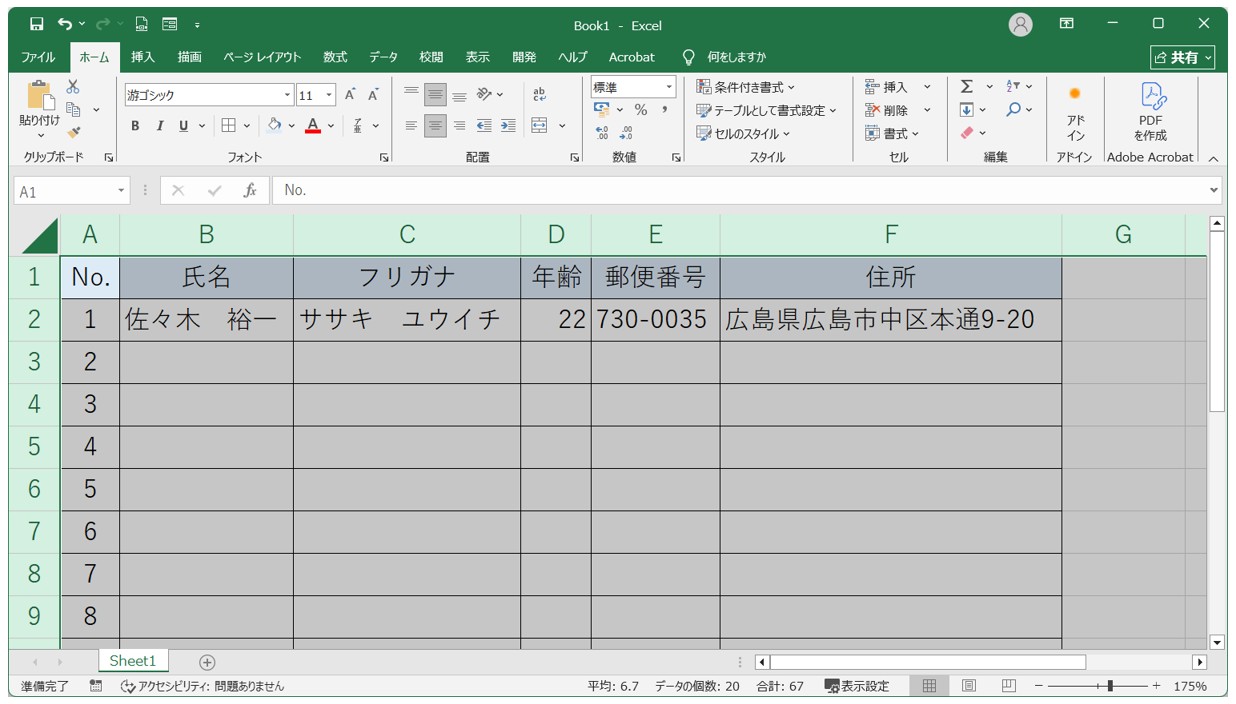The width and height of the screenshot is (1236, 704).
Task: Open 表示設定 (Display Settings) in the status bar
Action: [x=857, y=686]
